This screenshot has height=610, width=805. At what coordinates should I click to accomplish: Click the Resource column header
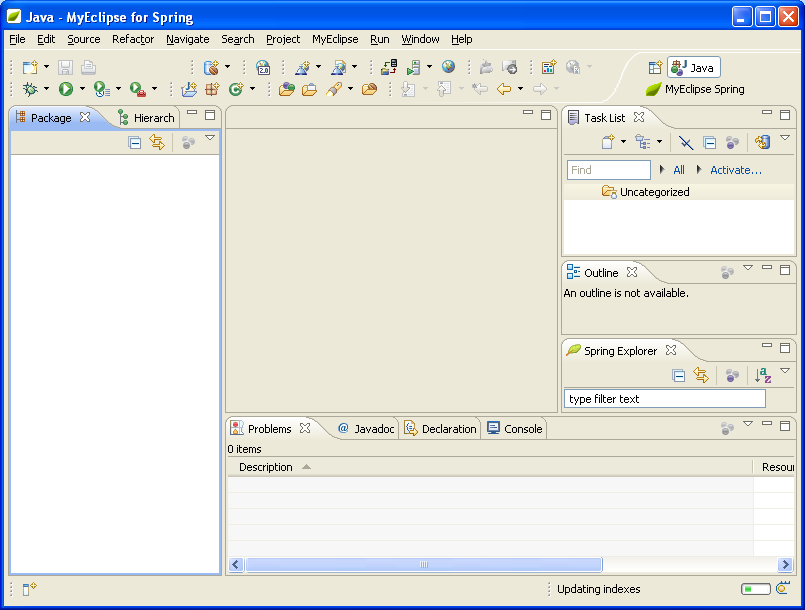(774, 467)
